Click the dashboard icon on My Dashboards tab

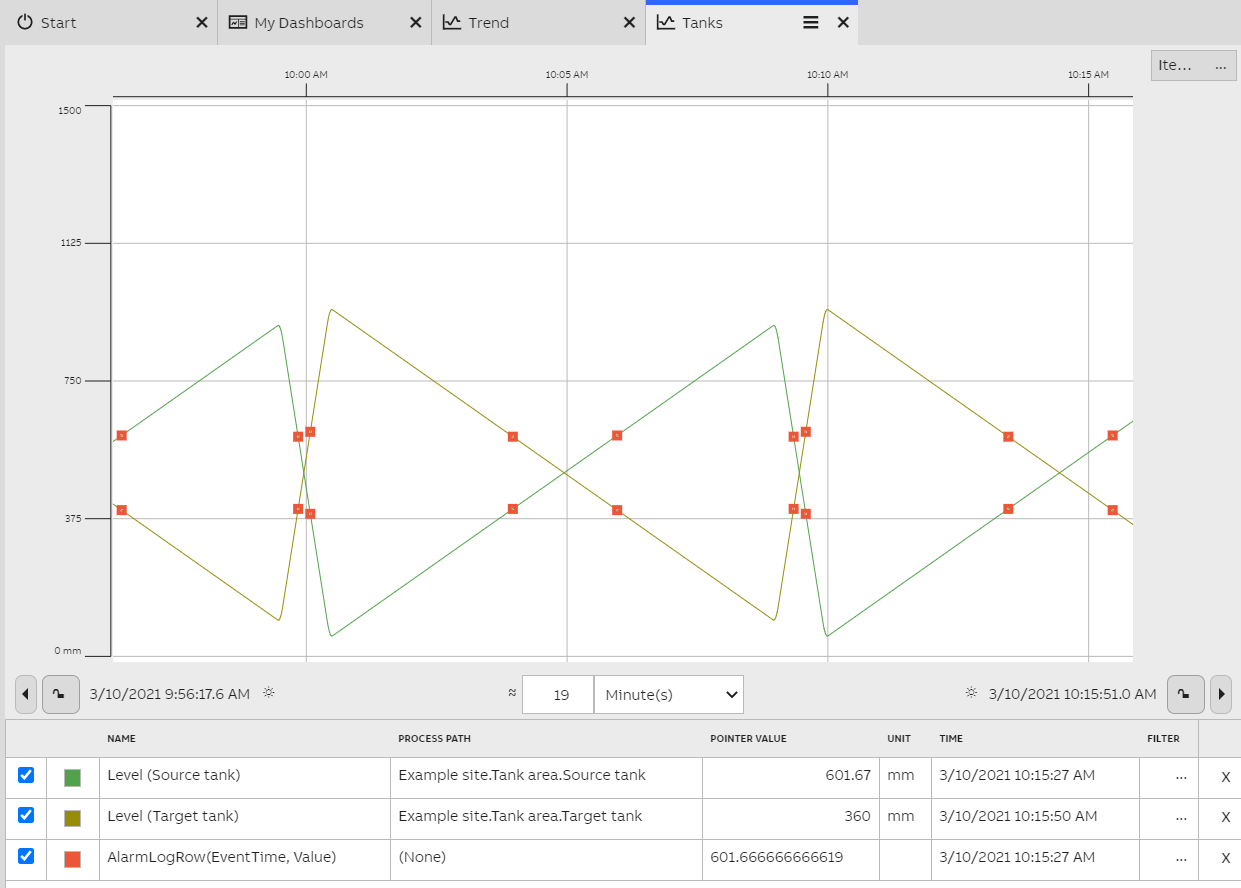pyautogui.click(x=238, y=22)
